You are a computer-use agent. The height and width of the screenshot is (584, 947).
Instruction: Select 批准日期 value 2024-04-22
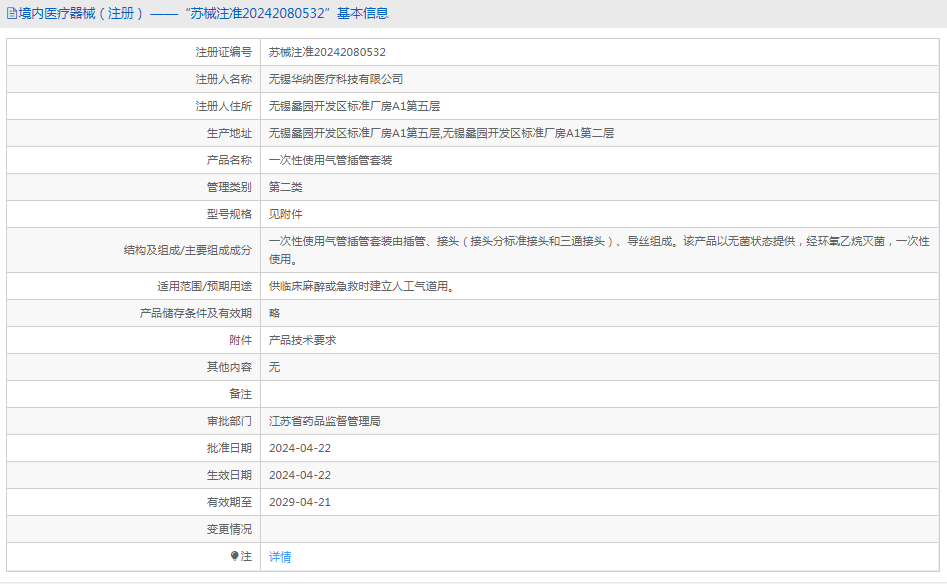[300, 448]
